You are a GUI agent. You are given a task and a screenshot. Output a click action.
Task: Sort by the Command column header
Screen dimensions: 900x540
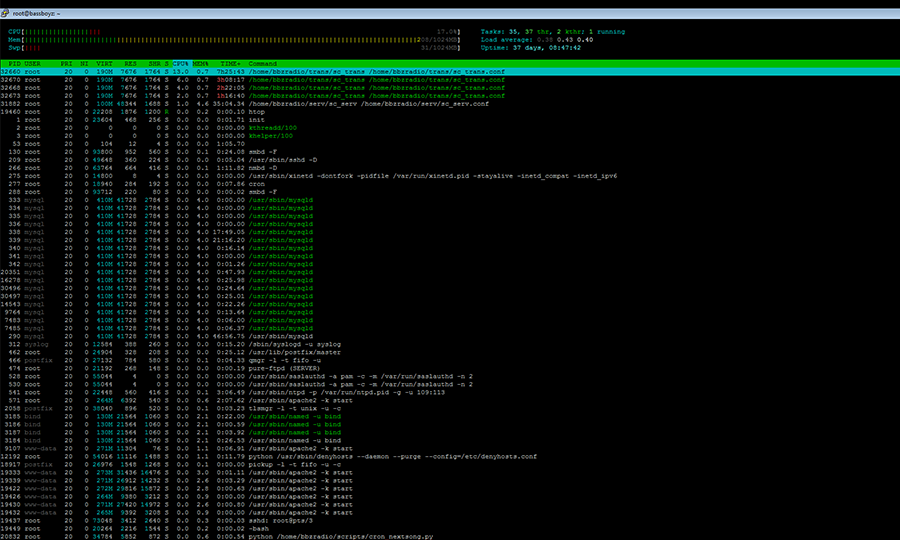coord(262,64)
